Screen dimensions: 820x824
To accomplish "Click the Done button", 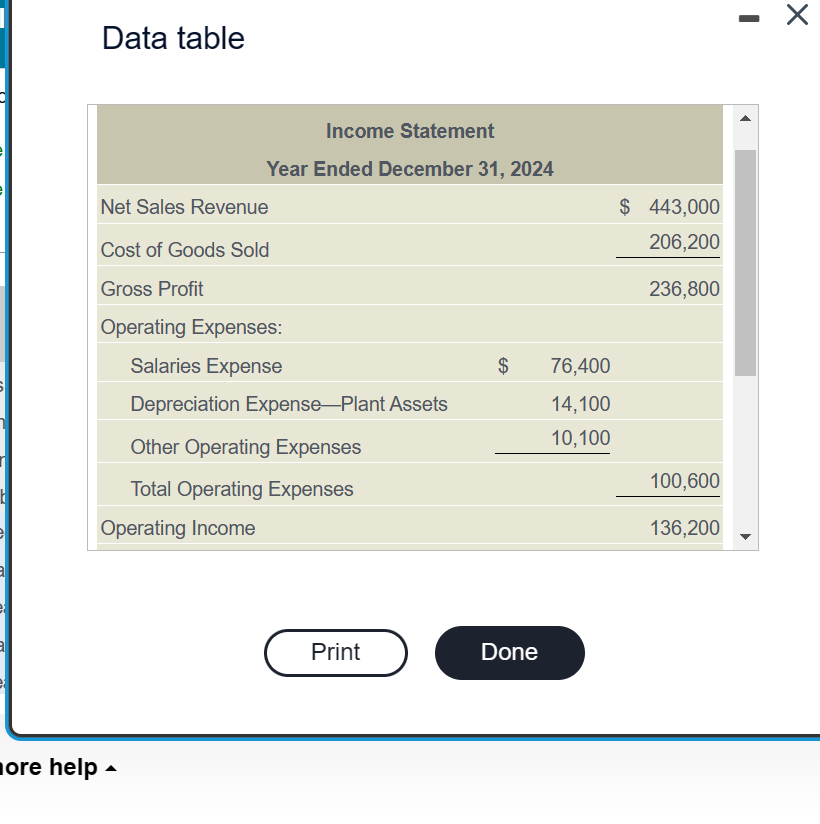I will pos(509,652).
